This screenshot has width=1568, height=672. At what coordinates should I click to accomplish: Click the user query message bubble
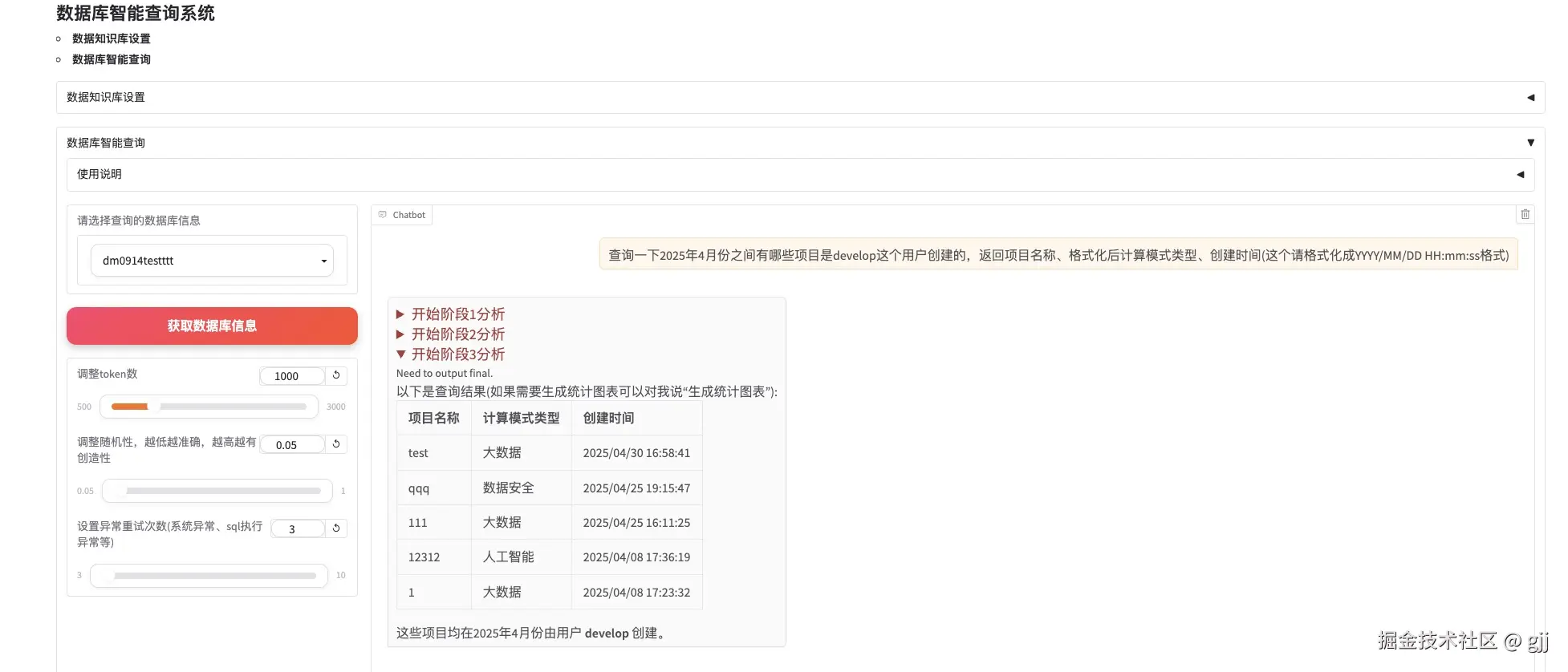tap(1058, 254)
